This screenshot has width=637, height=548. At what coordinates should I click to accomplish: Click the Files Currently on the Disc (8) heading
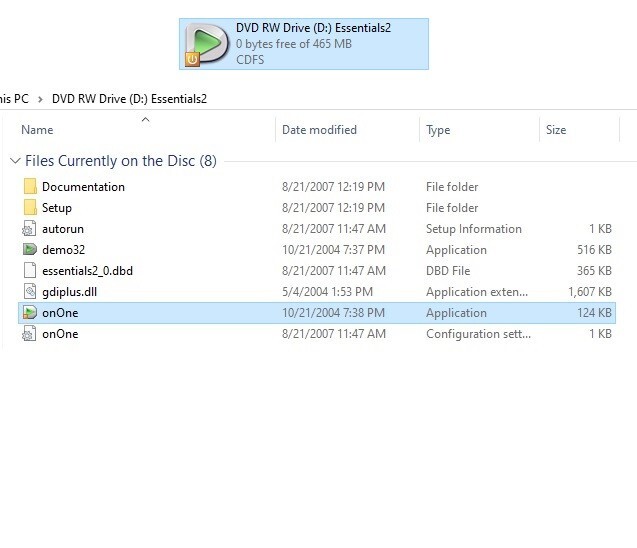[x=121, y=161]
